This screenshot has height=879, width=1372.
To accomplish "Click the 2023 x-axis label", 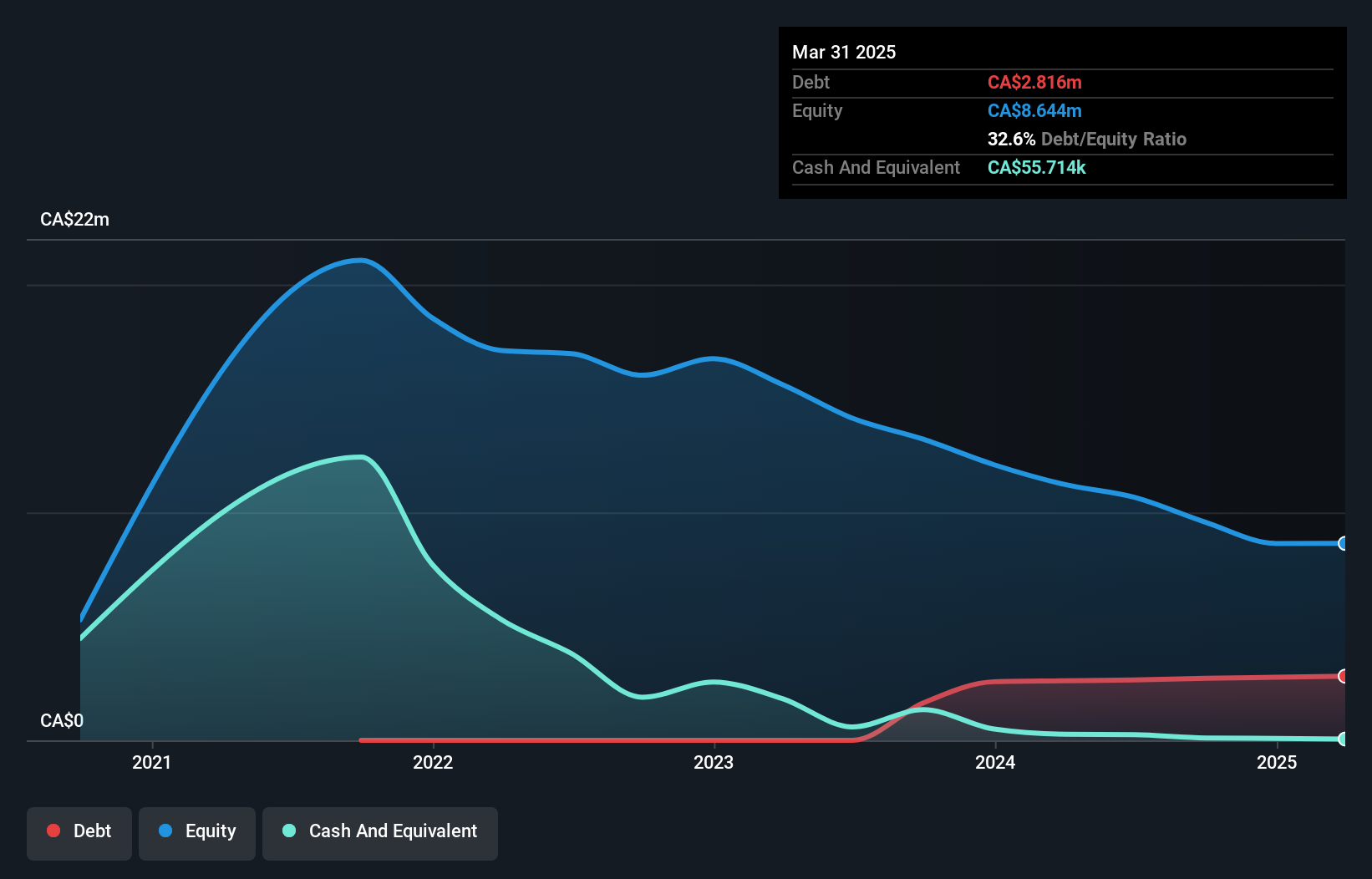I will click(x=714, y=762).
